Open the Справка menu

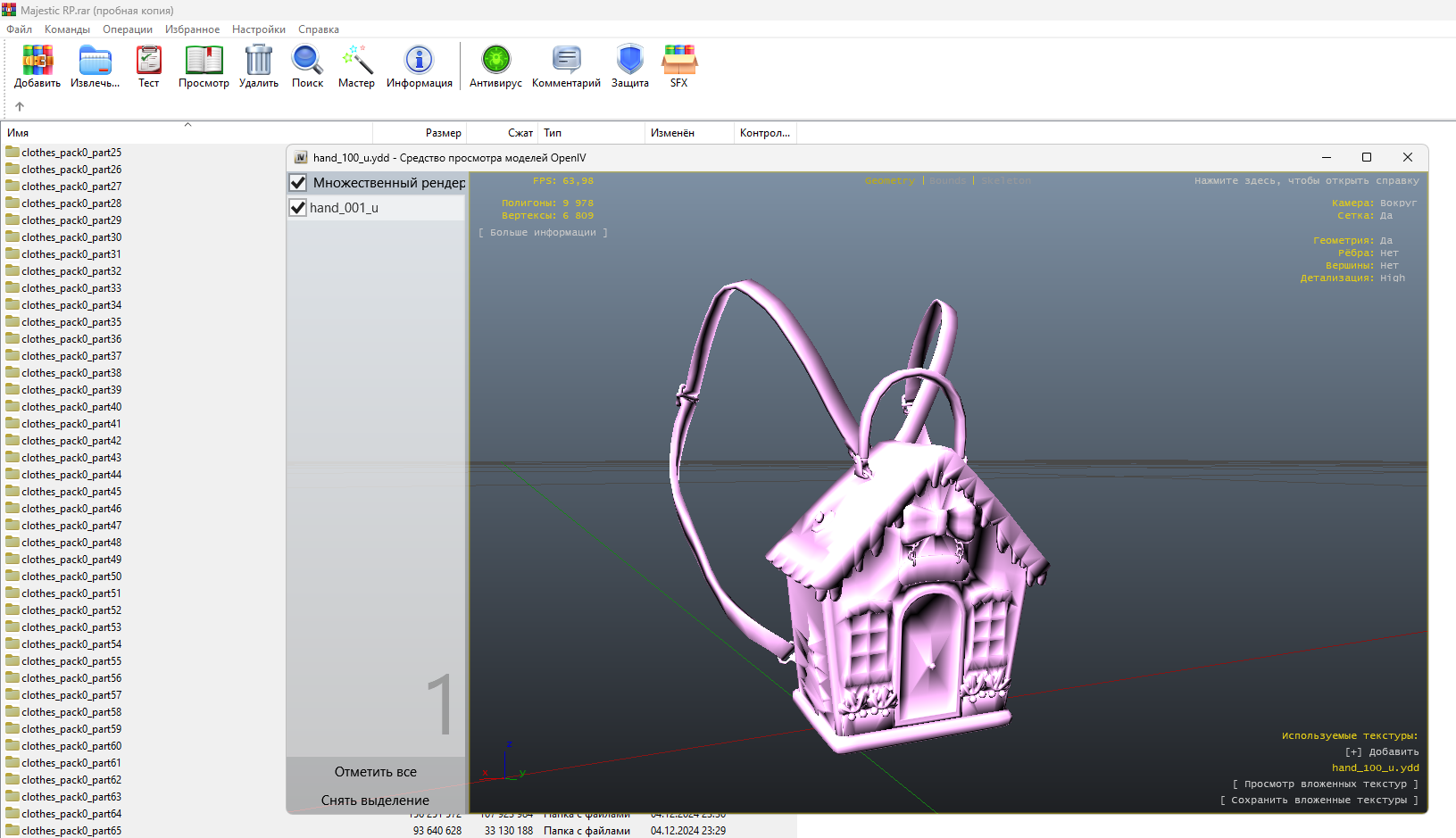pyautogui.click(x=319, y=29)
